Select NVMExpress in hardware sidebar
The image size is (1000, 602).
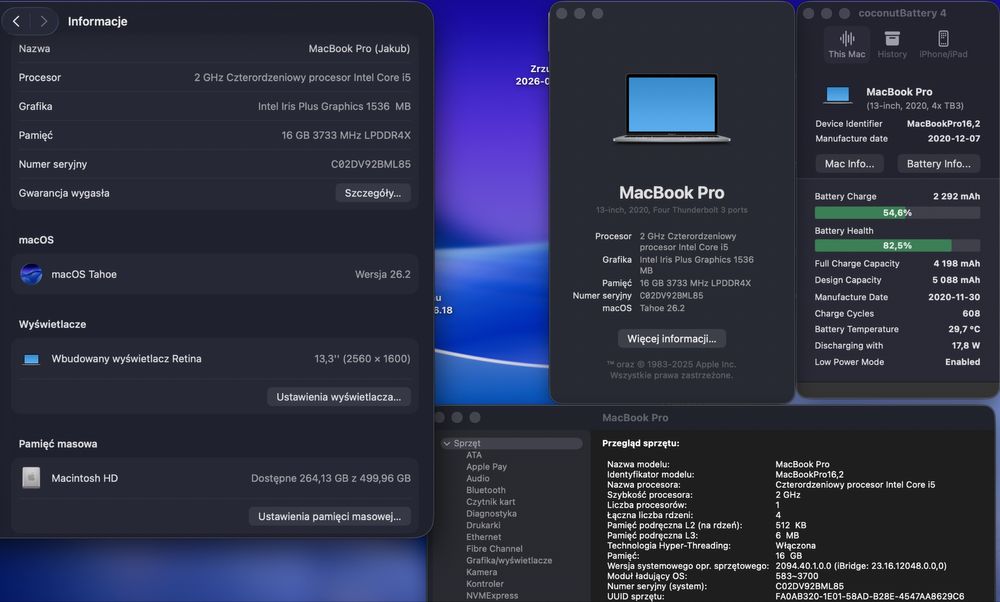click(492, 596)
